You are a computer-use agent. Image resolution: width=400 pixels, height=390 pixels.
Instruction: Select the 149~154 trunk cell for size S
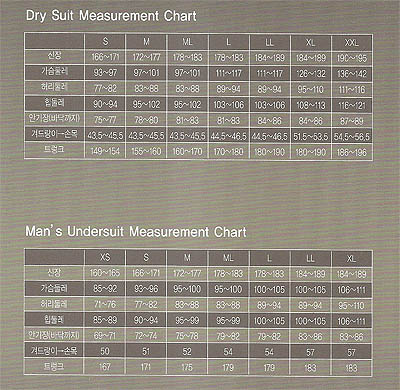[x=105, y=151]
